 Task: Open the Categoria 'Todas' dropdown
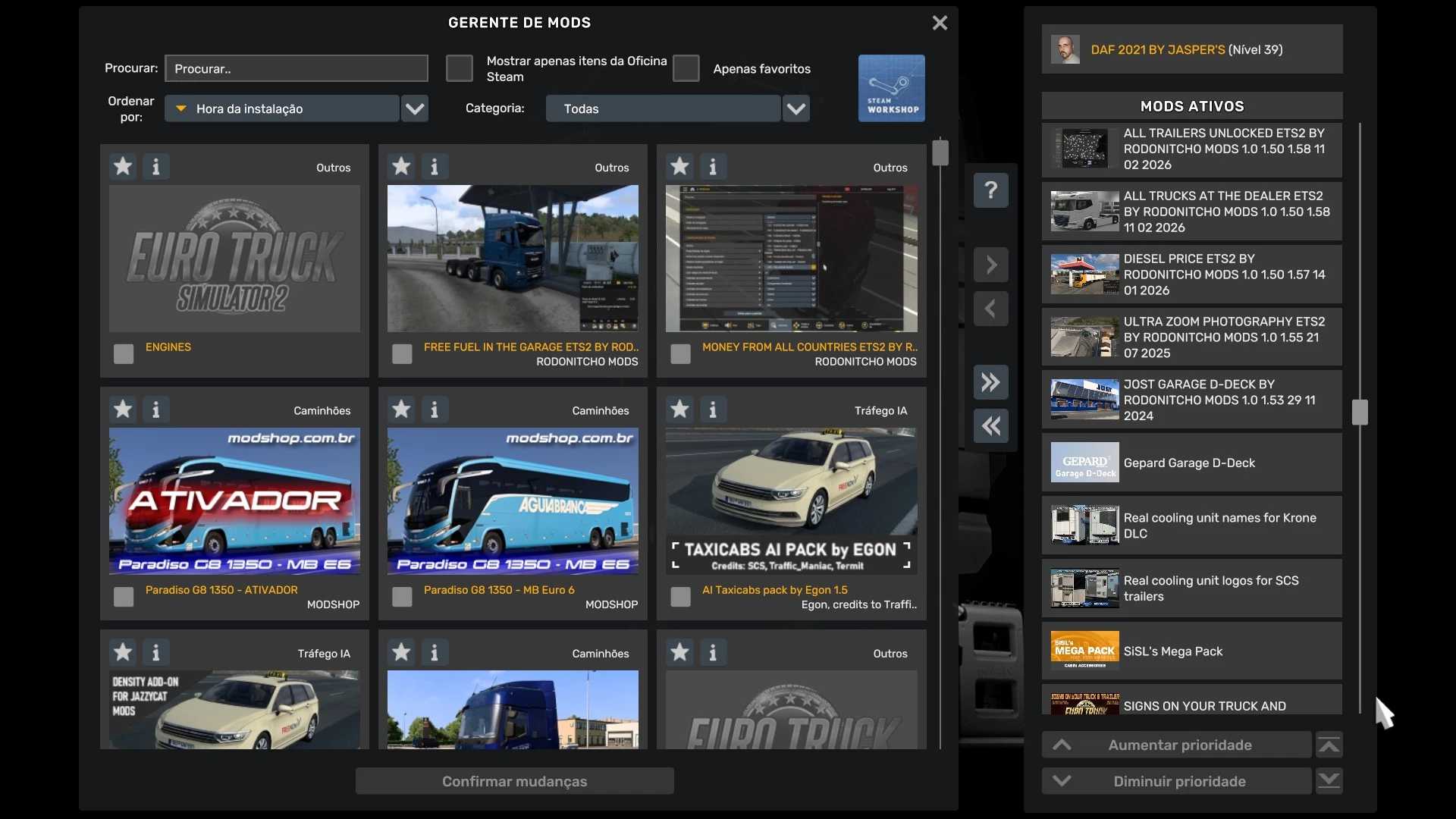click(795, 108)
